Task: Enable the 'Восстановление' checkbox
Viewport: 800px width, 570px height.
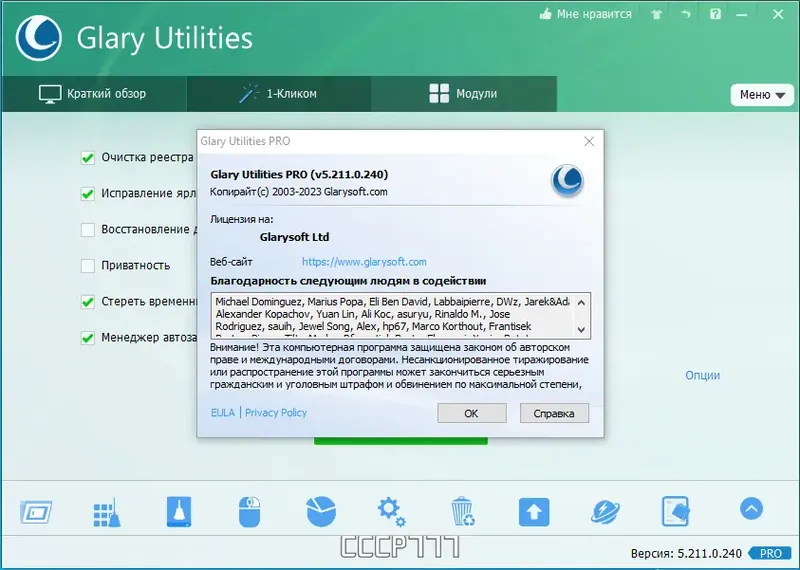Action: pos(88,230)
